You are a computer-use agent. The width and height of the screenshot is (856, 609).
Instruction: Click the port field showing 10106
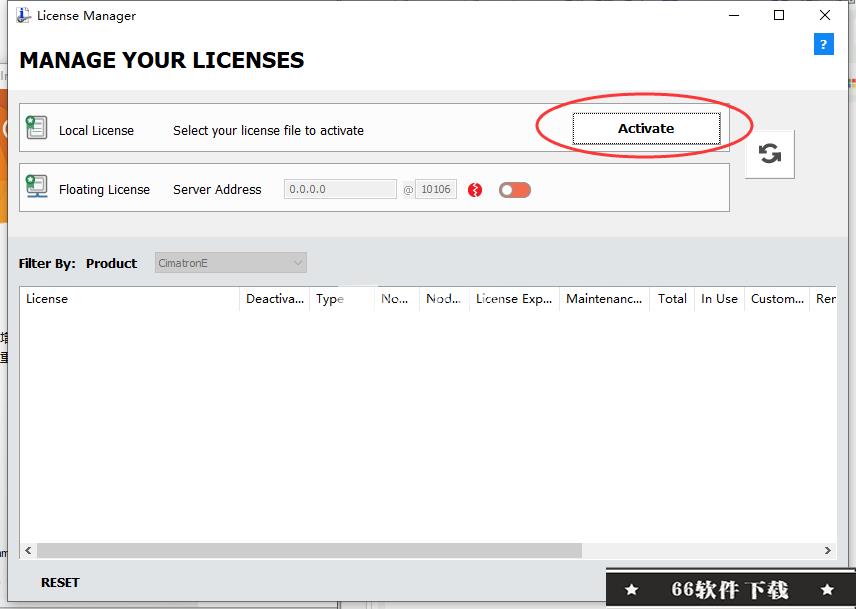[x=436, y=189]
